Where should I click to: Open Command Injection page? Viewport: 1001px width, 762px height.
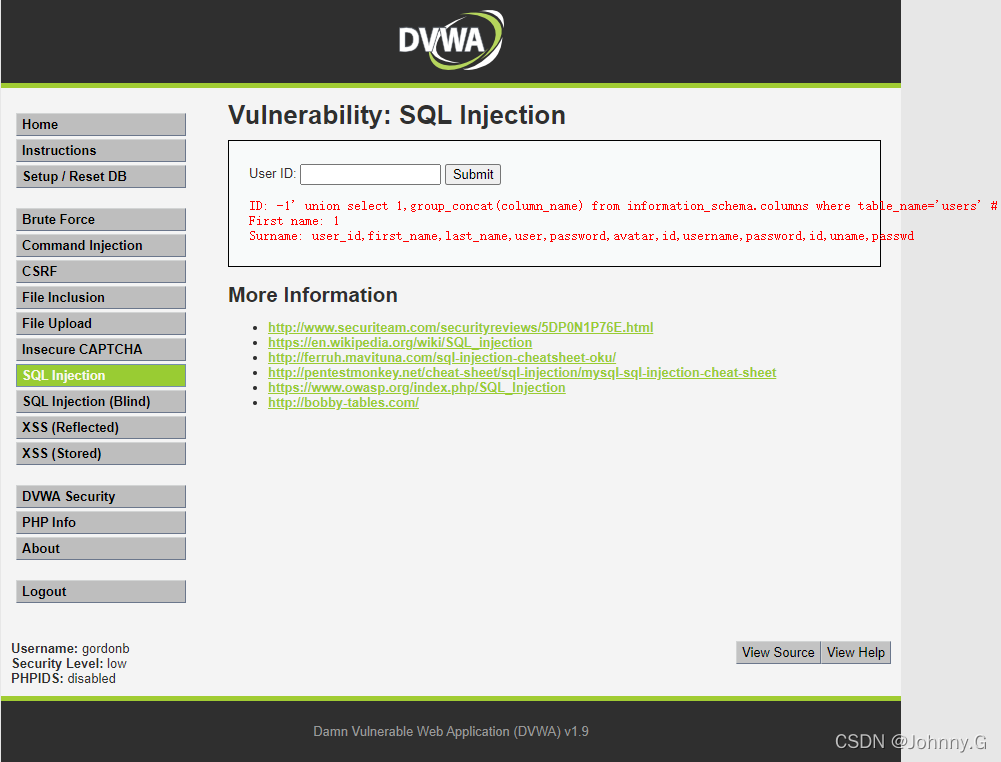[x=101, y=246]
